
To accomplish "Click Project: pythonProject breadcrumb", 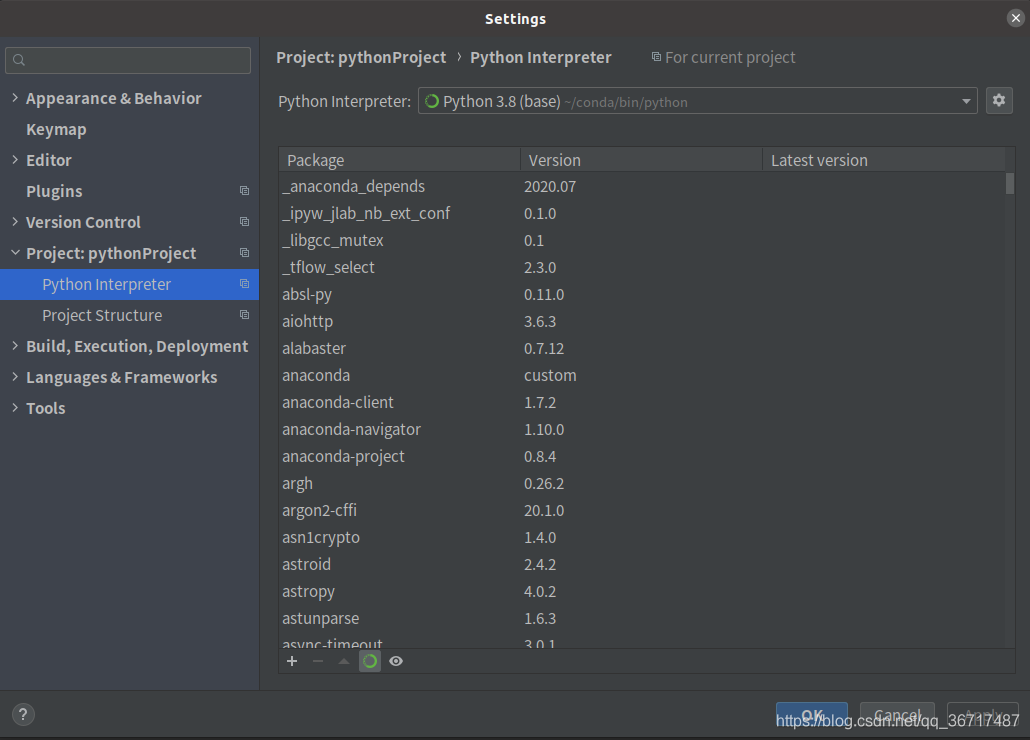I will coord(361,58).
